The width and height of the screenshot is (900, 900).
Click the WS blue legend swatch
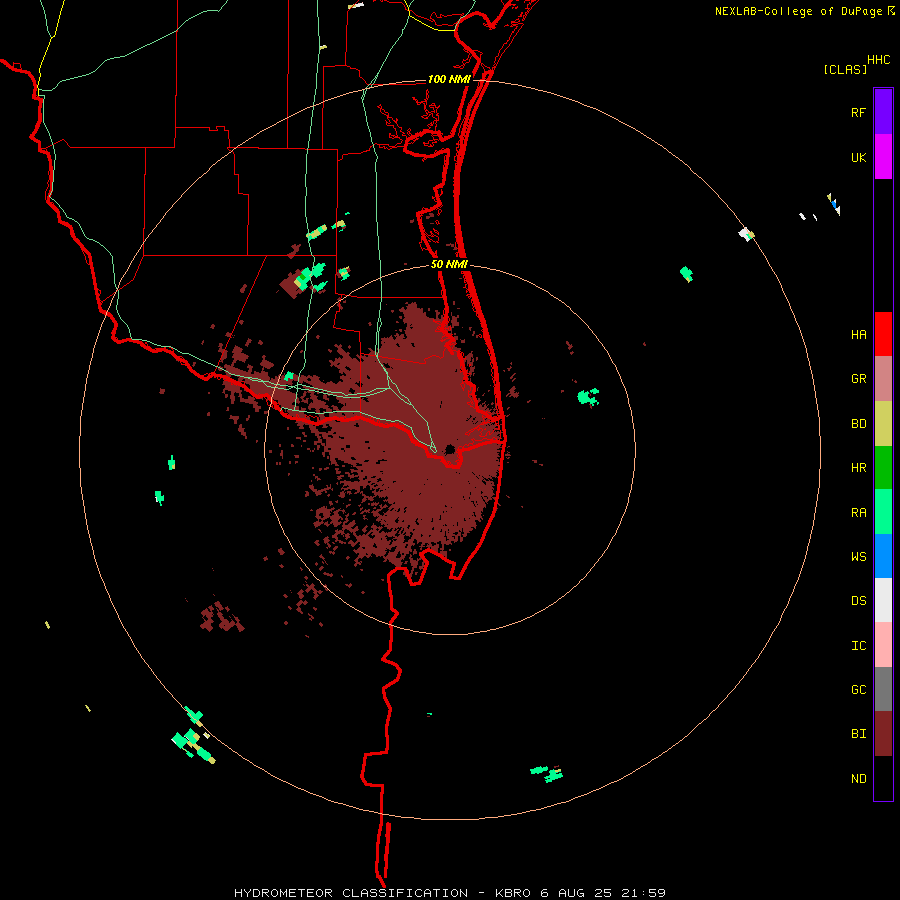[883, 556]
